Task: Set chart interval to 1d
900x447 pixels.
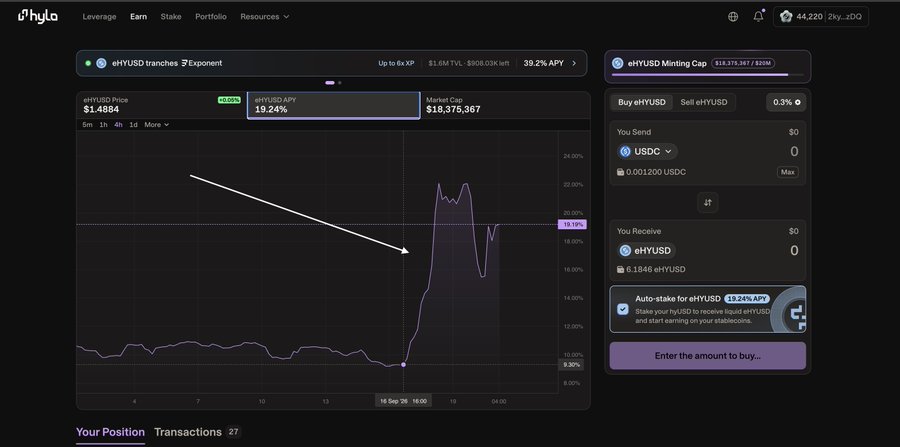Action: coord(133,125)
